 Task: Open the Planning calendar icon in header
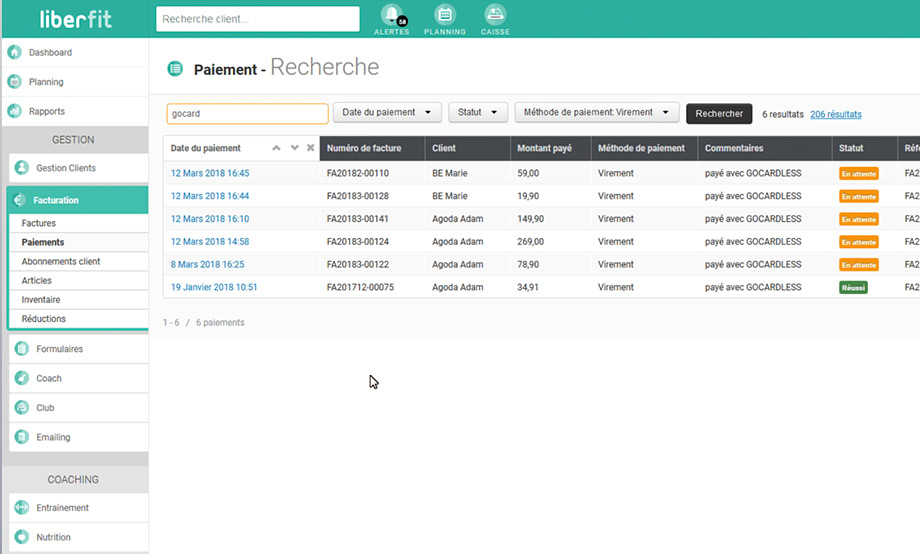click(x=445, y=15)
